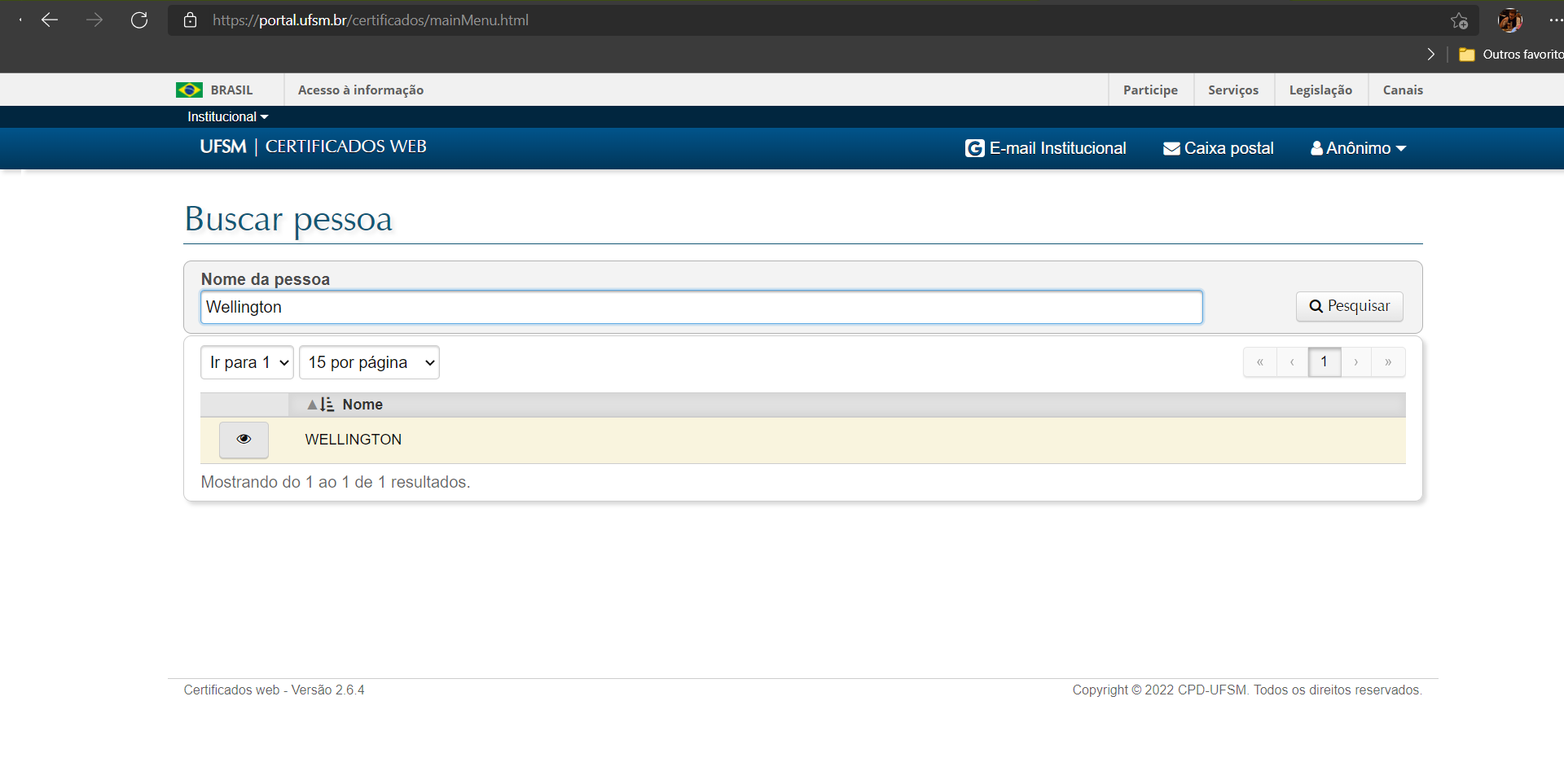This screenshot has width=1564, height=784.
Task: Open the Ir para 1 page selector
Action: (247, 363)
